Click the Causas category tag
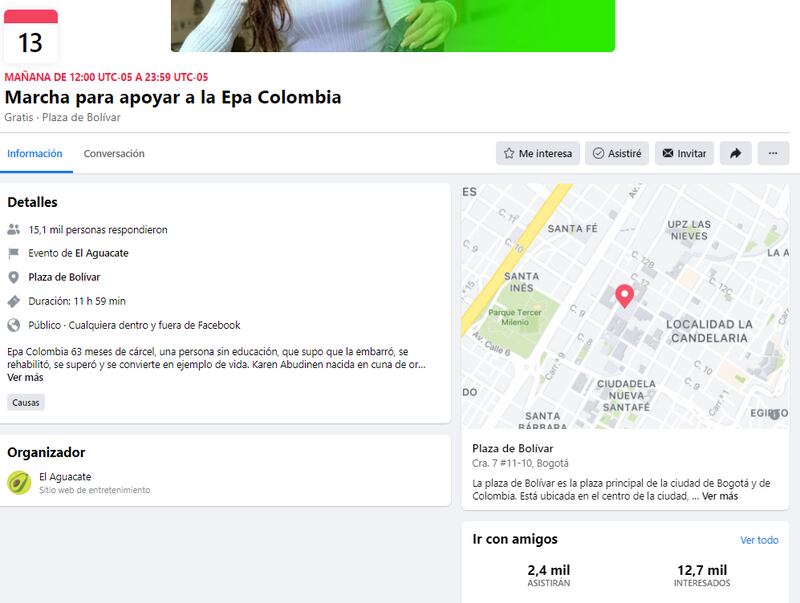The image size is (800, 603). [26, 403]
